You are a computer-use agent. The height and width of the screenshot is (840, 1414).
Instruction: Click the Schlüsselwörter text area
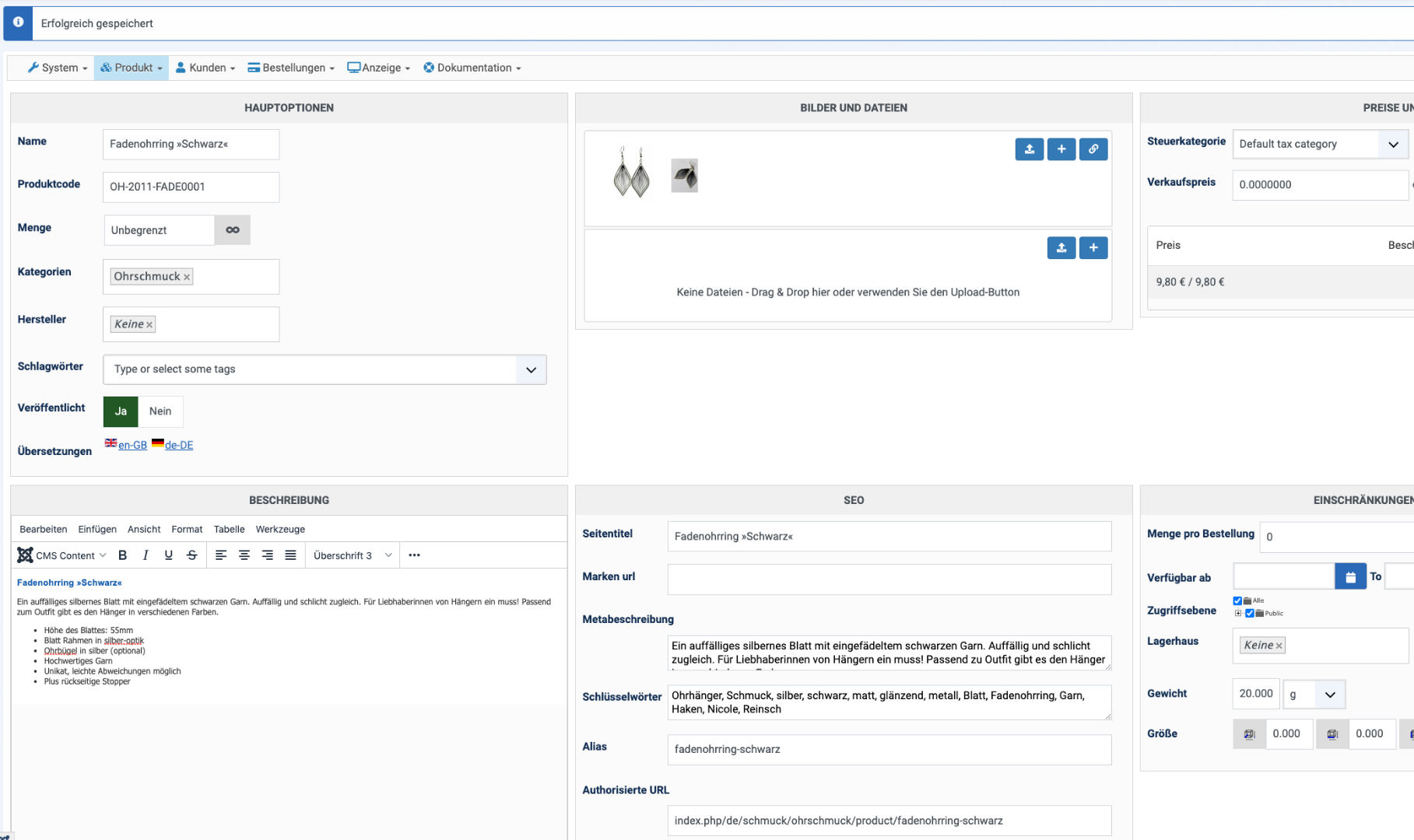(x=889, y=702)
